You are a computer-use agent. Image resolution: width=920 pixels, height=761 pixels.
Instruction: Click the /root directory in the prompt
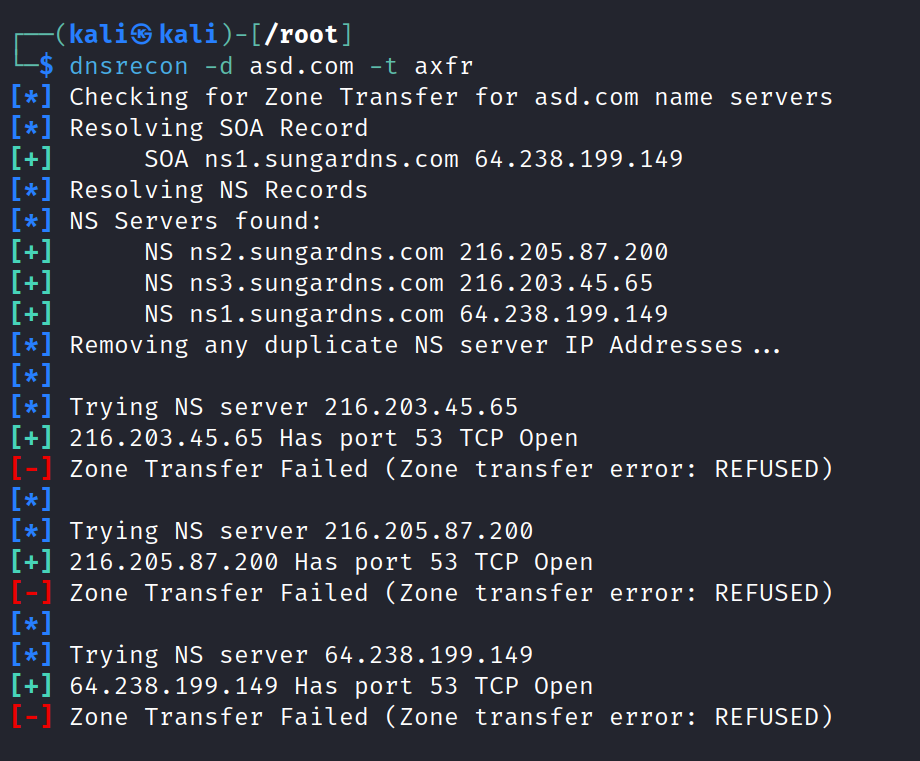[310, 34]
